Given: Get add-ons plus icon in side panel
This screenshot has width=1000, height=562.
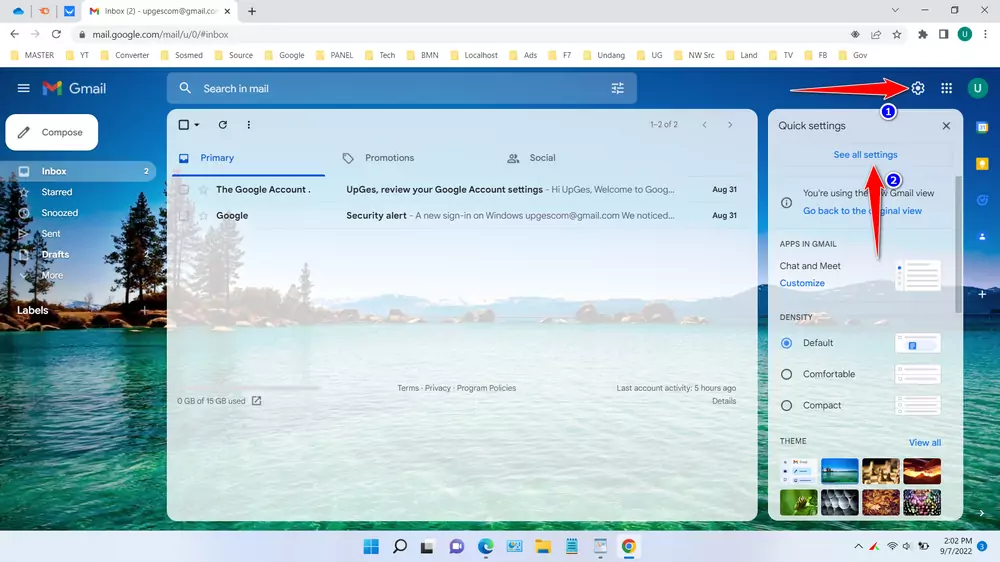Looking at the screenshot, I should click(982, 294).
